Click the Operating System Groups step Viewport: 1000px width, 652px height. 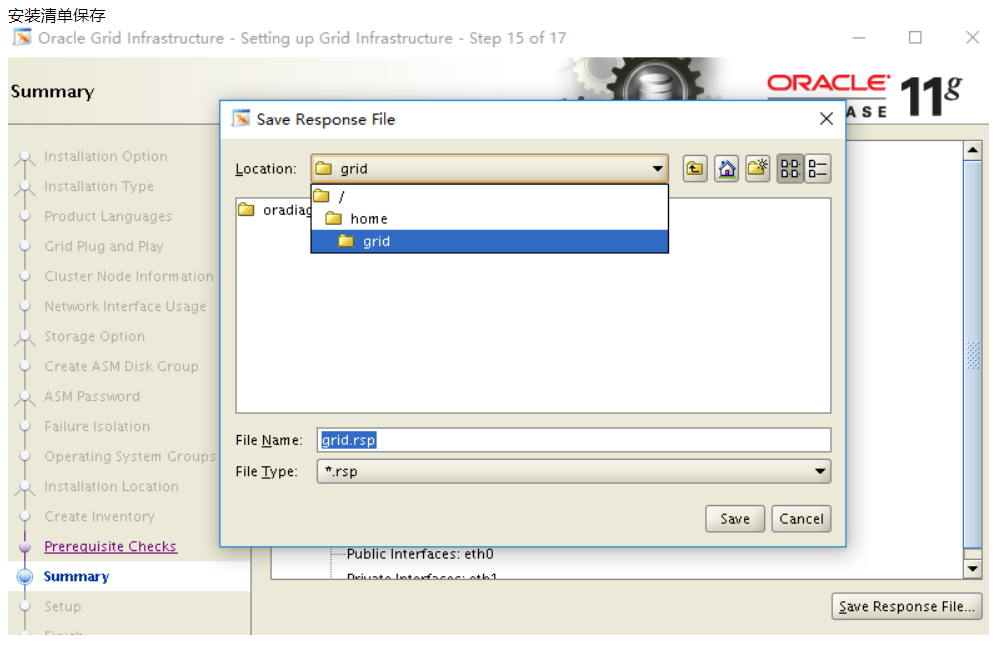pos(130,456)
